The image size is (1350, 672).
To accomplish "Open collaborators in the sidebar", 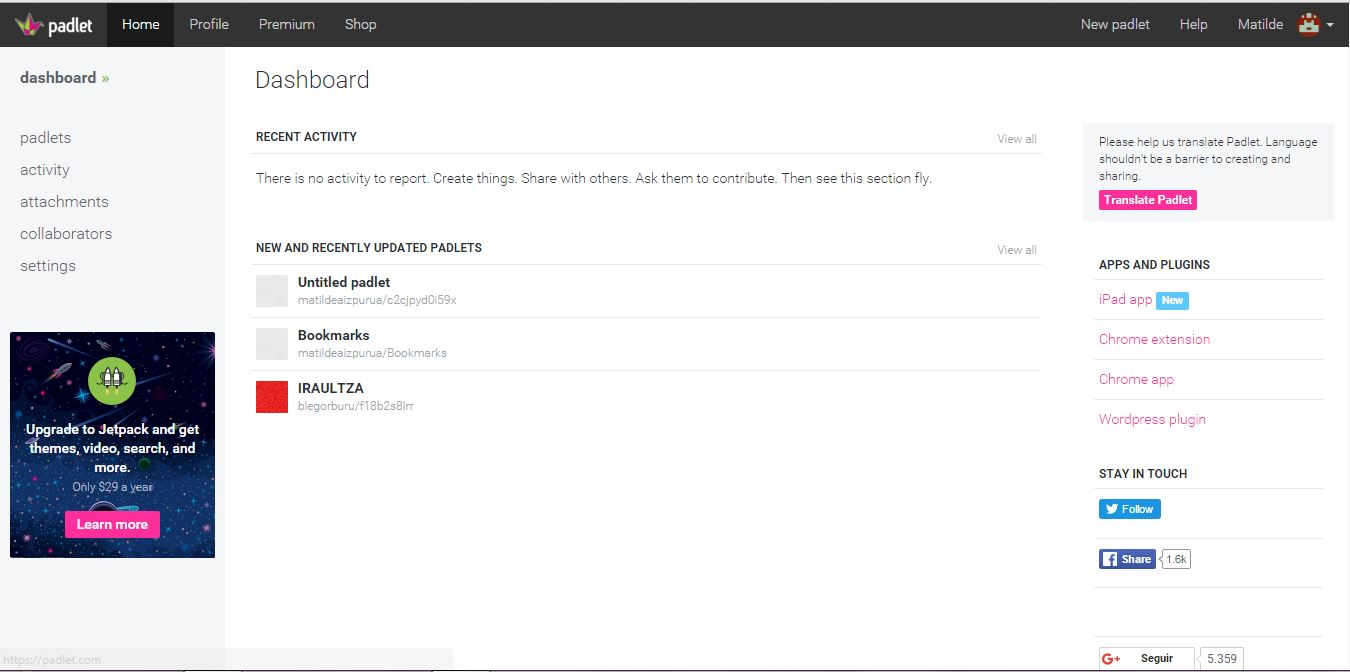I will (66, 234).
